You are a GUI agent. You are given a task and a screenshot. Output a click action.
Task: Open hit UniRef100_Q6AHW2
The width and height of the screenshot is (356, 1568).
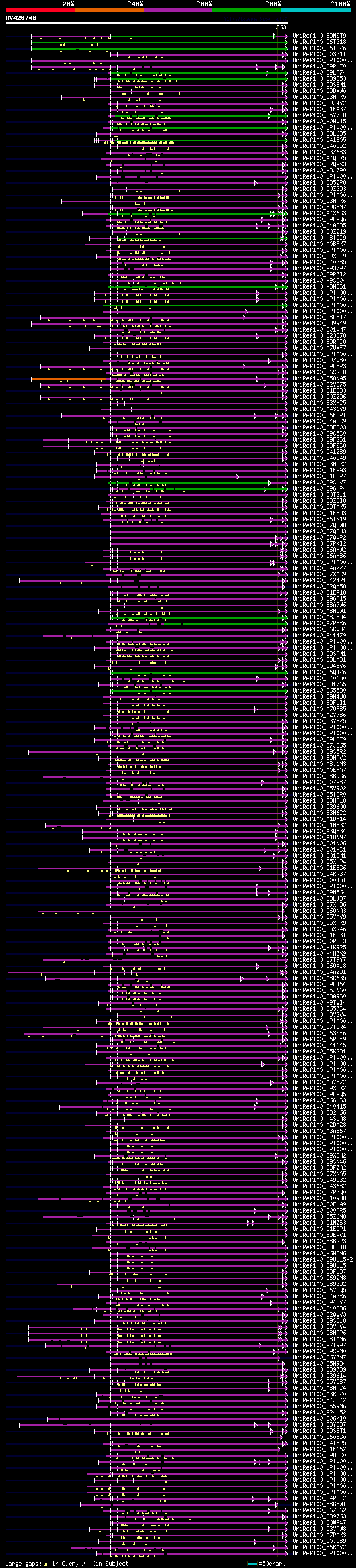point(319,550)
